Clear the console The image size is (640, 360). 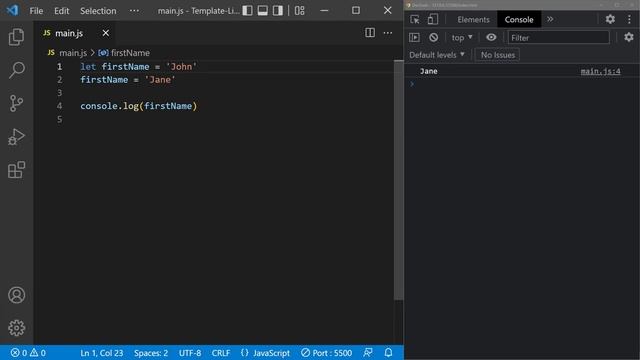[433, 38]
